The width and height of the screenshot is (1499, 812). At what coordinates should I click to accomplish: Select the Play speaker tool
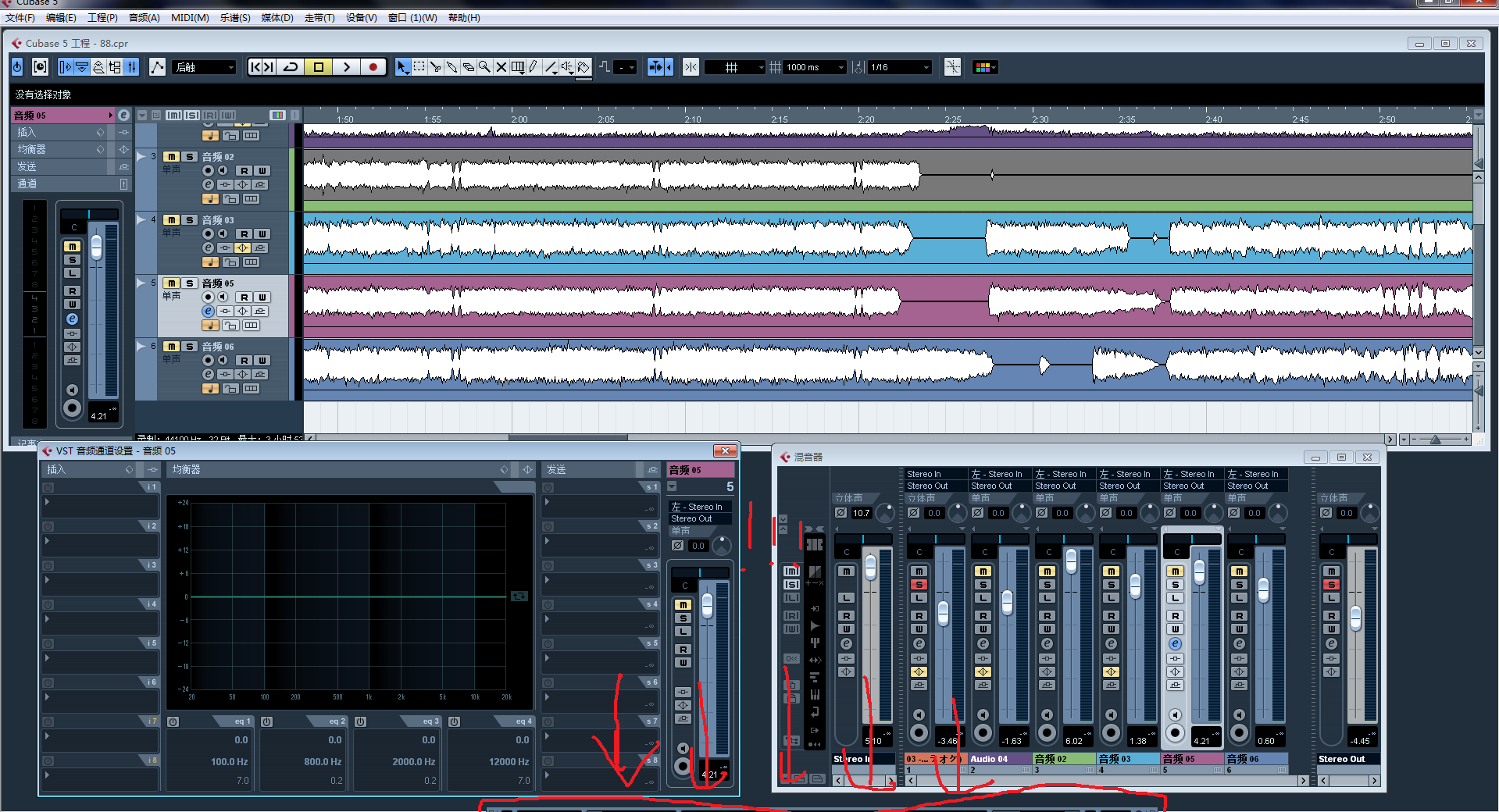(567, 67)
